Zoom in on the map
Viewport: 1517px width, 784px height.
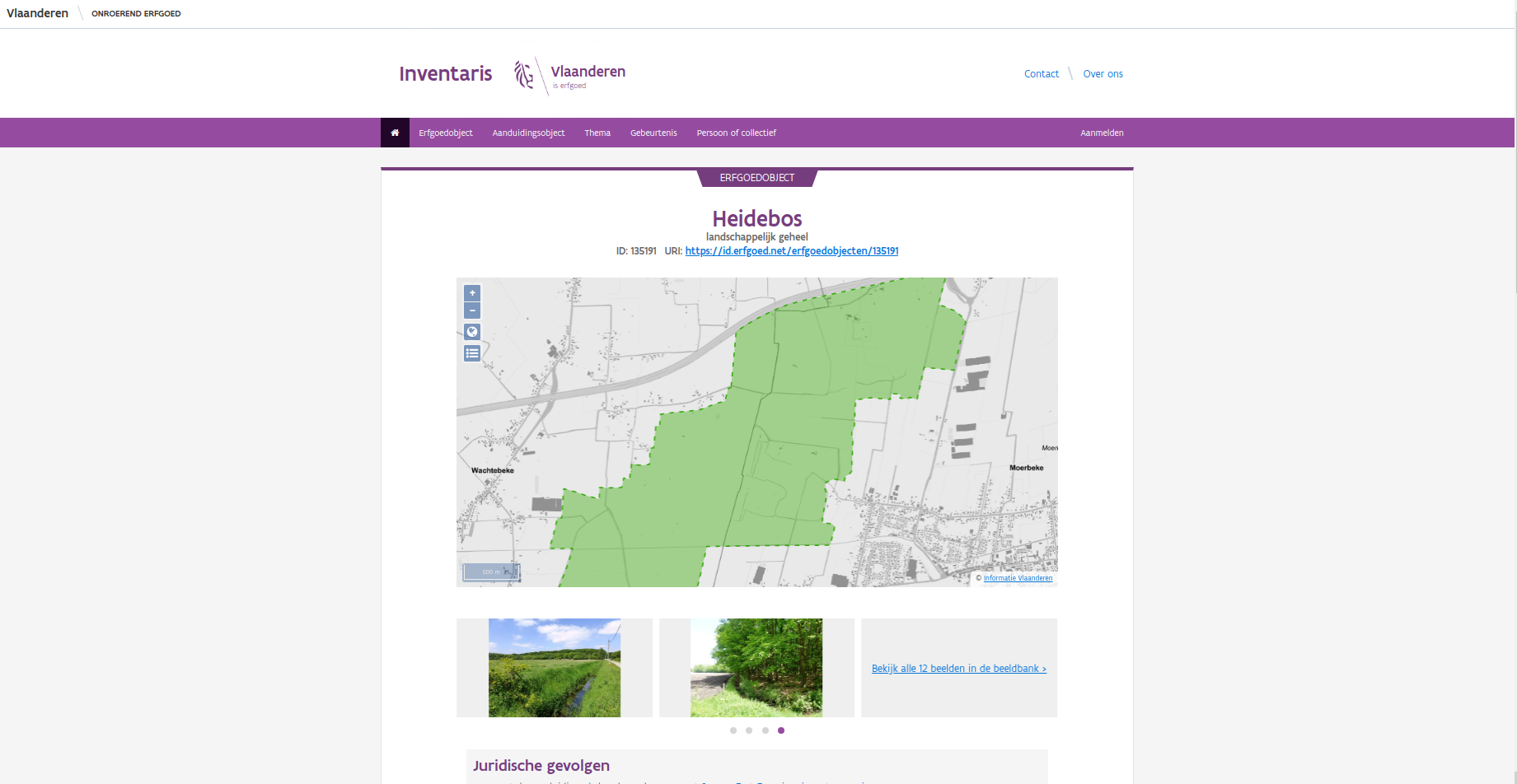(472, 292)
